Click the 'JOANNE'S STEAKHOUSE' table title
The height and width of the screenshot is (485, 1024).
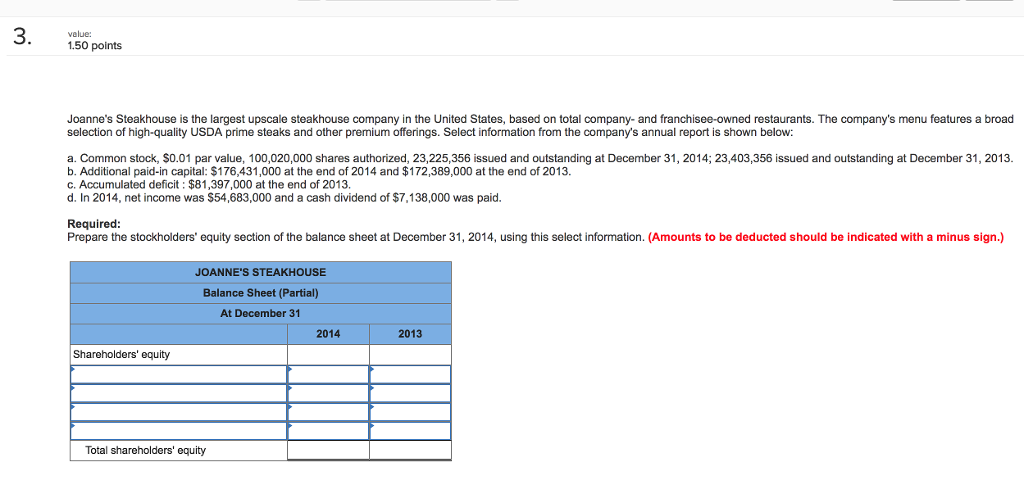[x=261, y=272]
